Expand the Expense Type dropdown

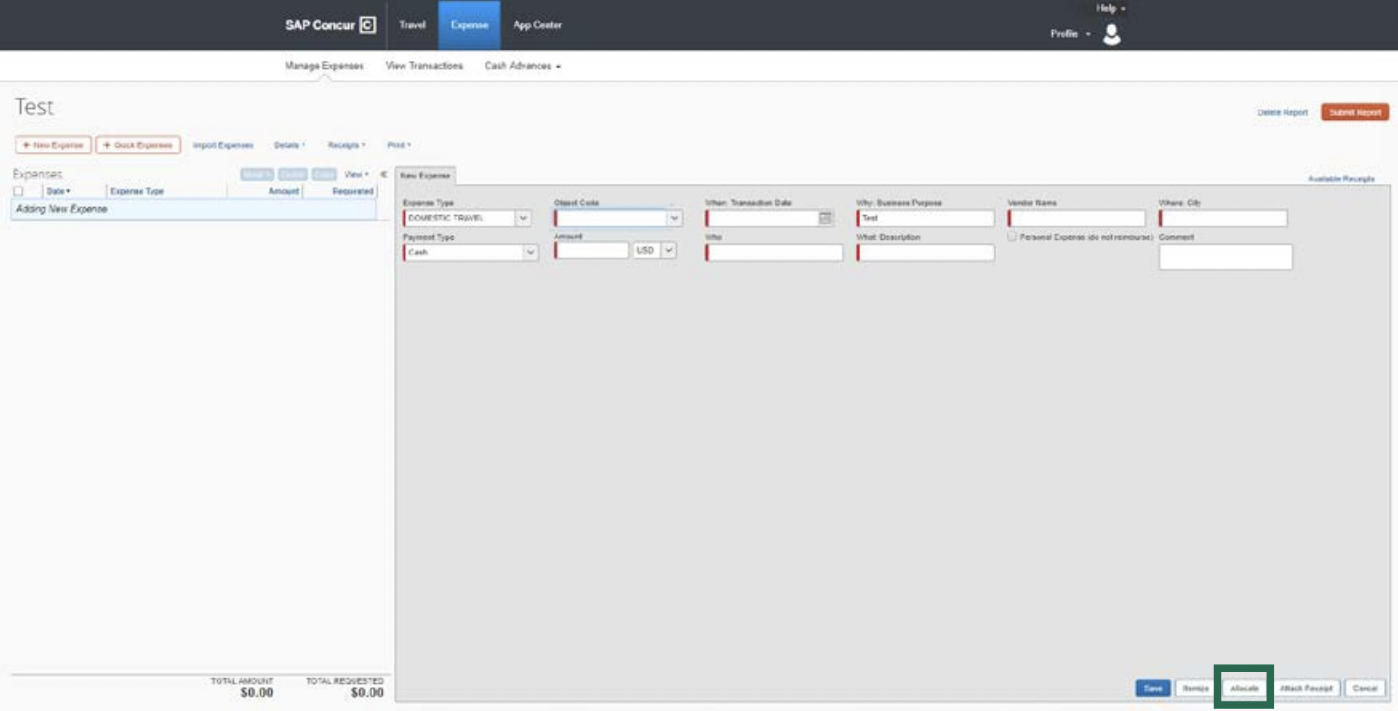(x=523, y=218)
